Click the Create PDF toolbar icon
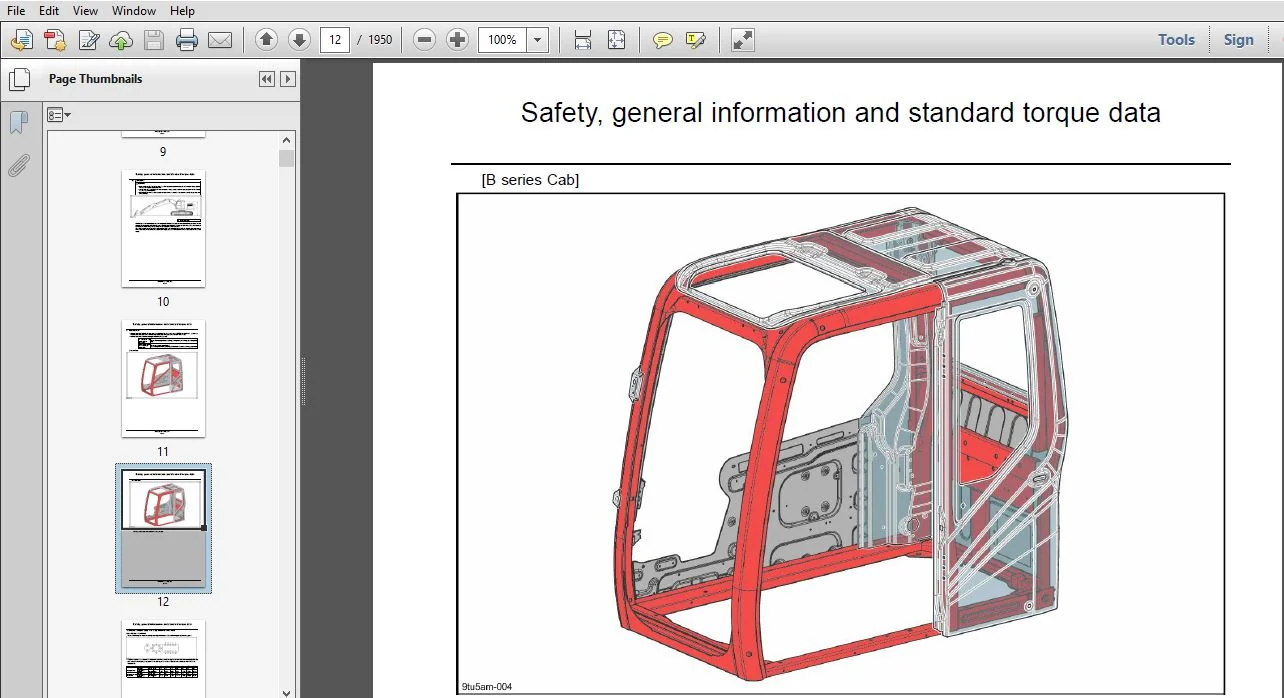 click(54, 40)
